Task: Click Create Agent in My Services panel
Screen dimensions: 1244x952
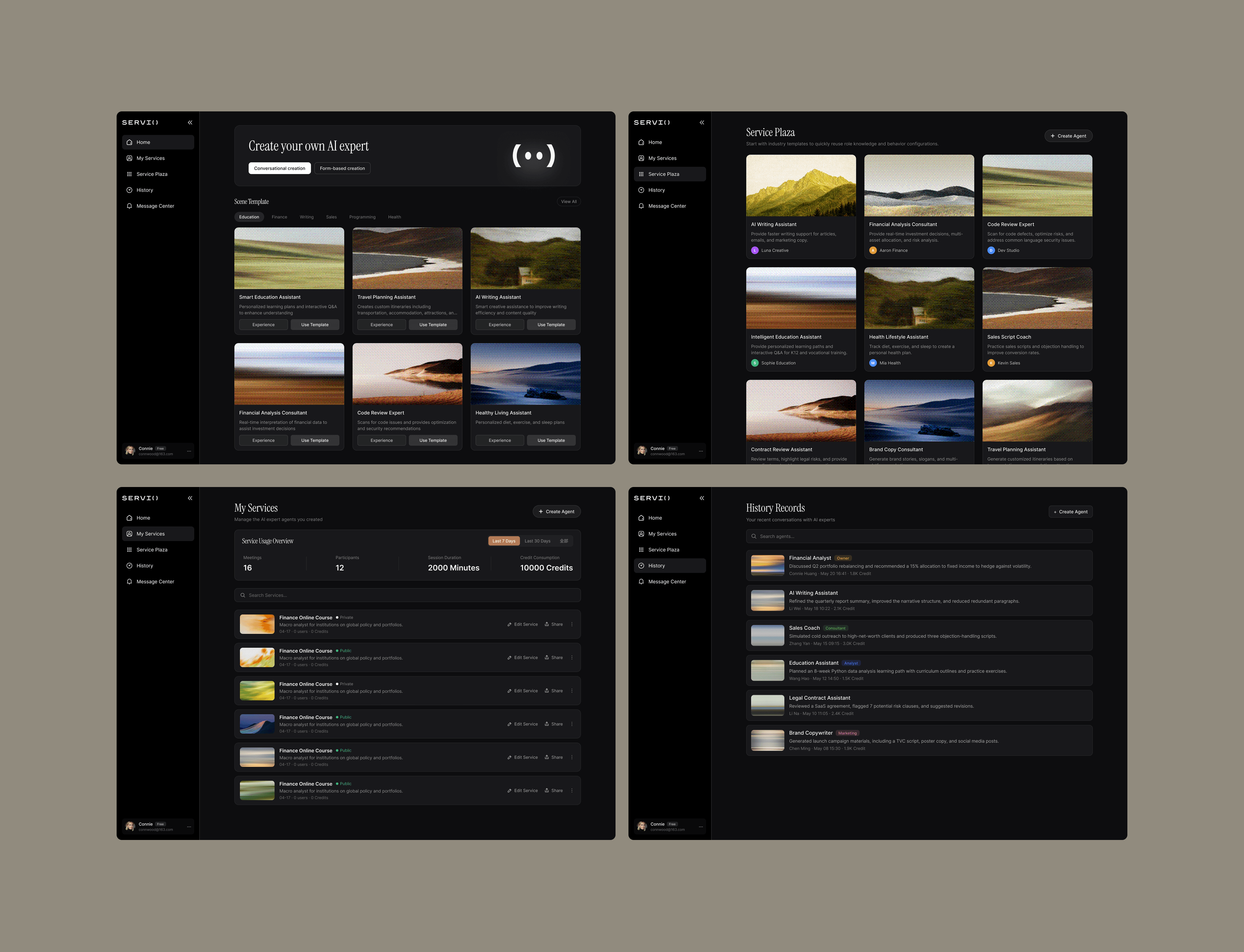Action: pyautogui.click(x=556, y=512)
